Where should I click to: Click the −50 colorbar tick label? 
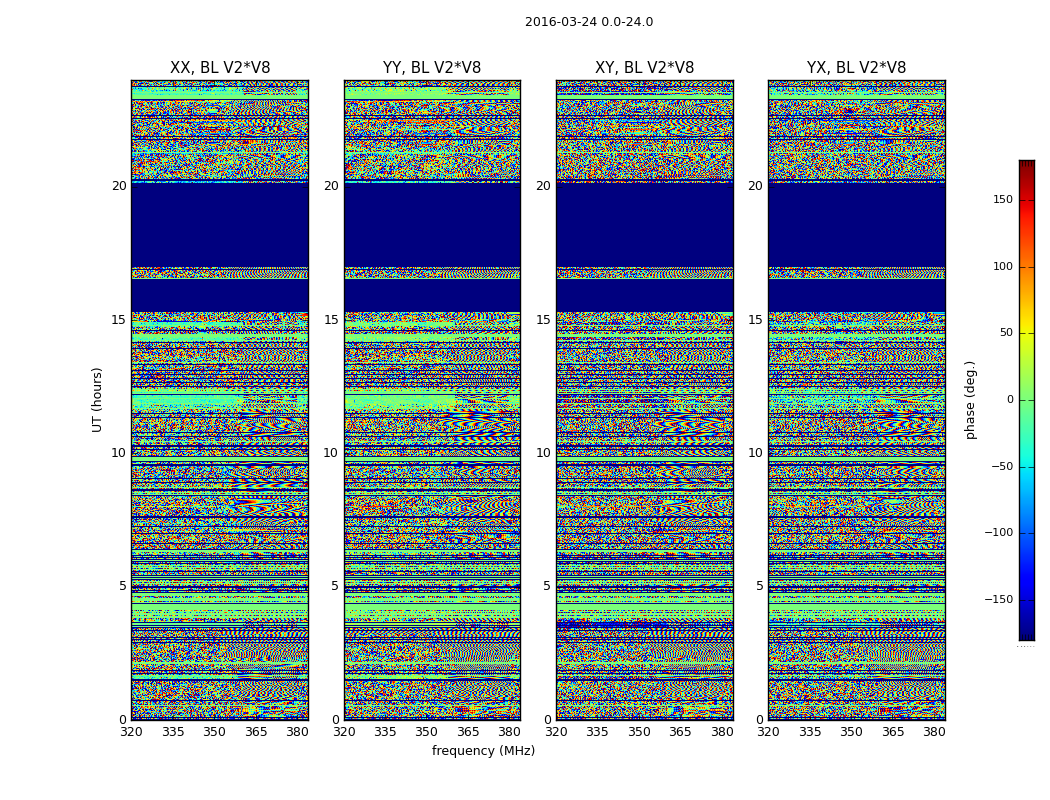(1002, 466)
